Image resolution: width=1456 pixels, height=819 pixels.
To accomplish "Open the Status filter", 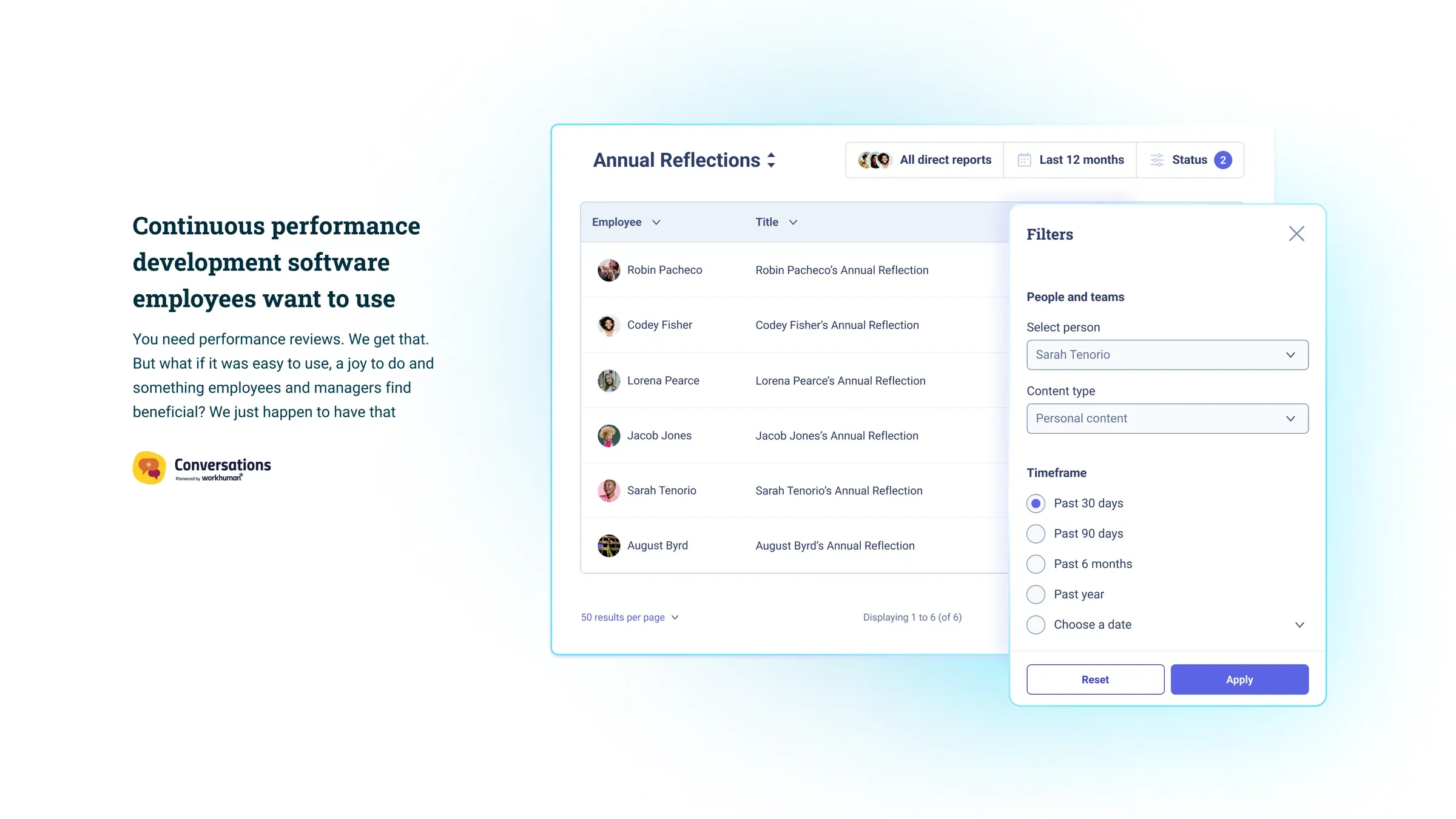I will coord(1190,160).
